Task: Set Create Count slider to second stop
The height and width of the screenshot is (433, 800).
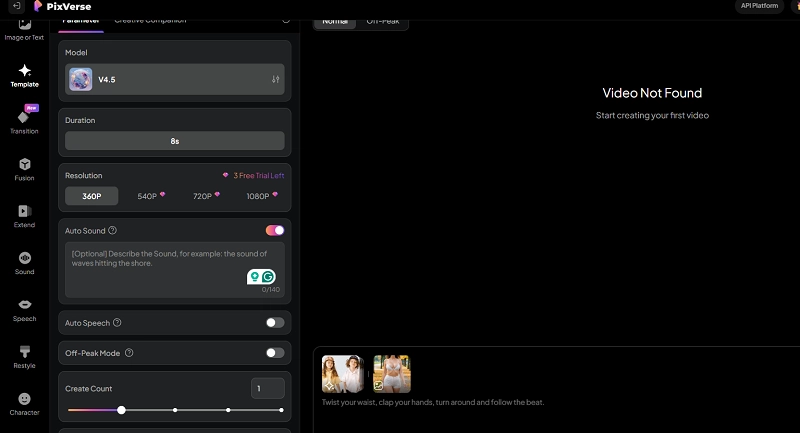Action: point(175,410)
